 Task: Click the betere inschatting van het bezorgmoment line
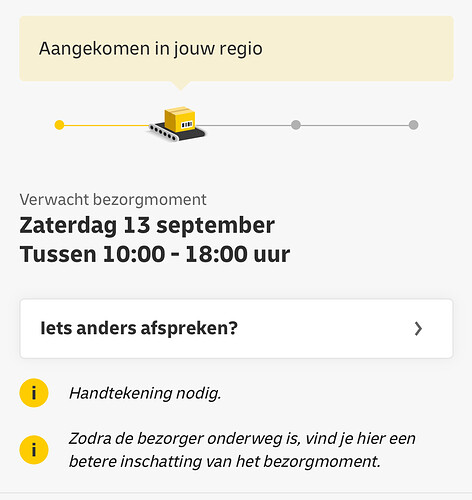pyautogui.click(x=225, y=462)
